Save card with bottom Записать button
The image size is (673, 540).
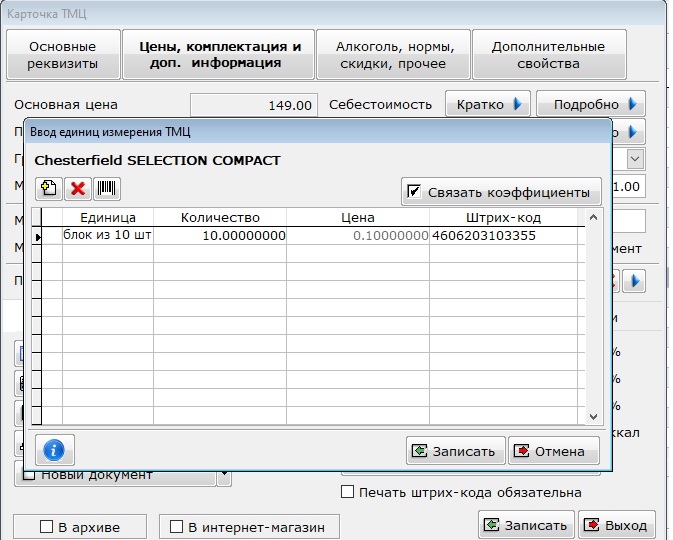(x=526, y=525)
